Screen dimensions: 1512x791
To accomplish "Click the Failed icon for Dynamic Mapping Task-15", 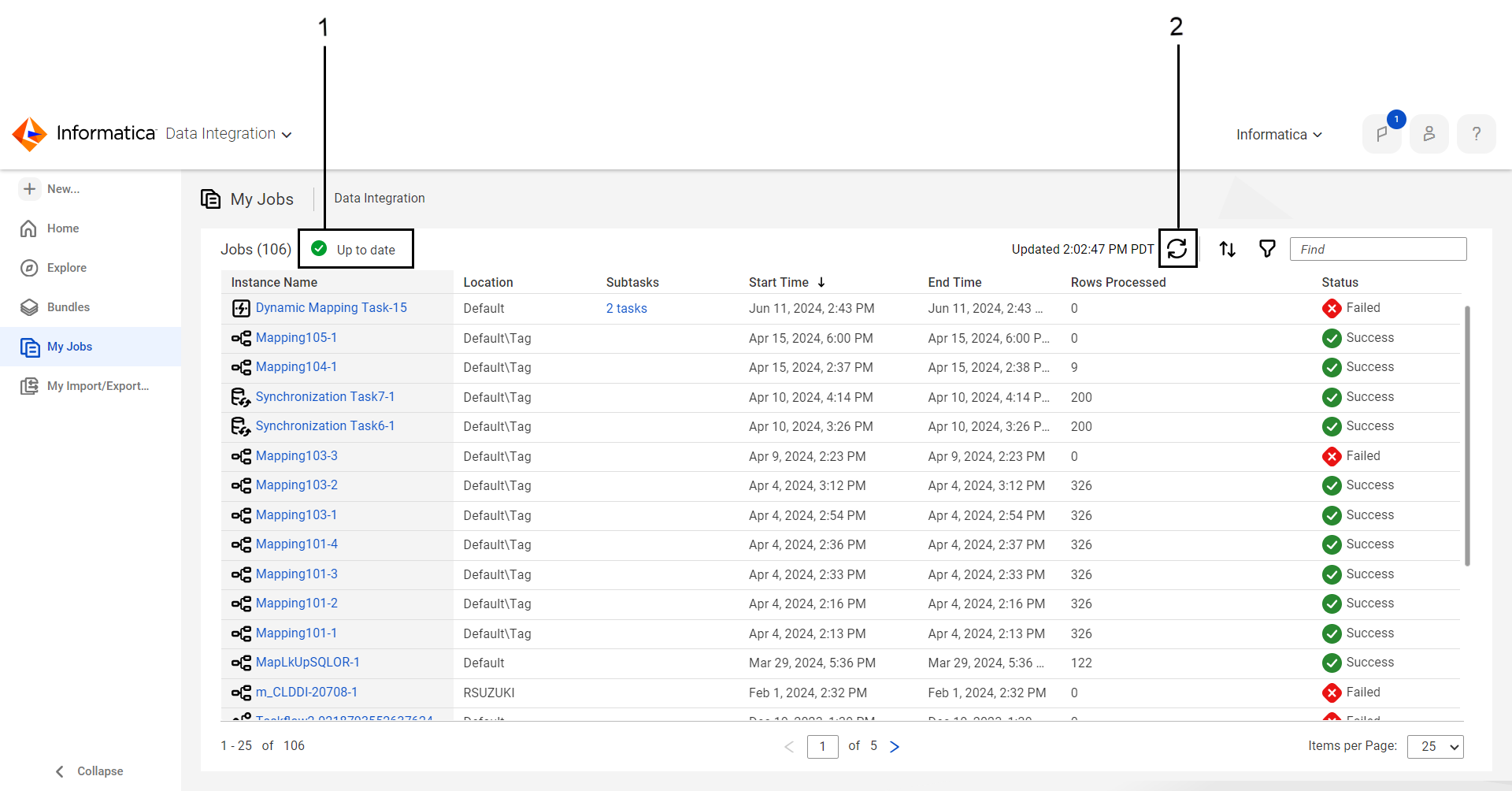I will 1332,308.
